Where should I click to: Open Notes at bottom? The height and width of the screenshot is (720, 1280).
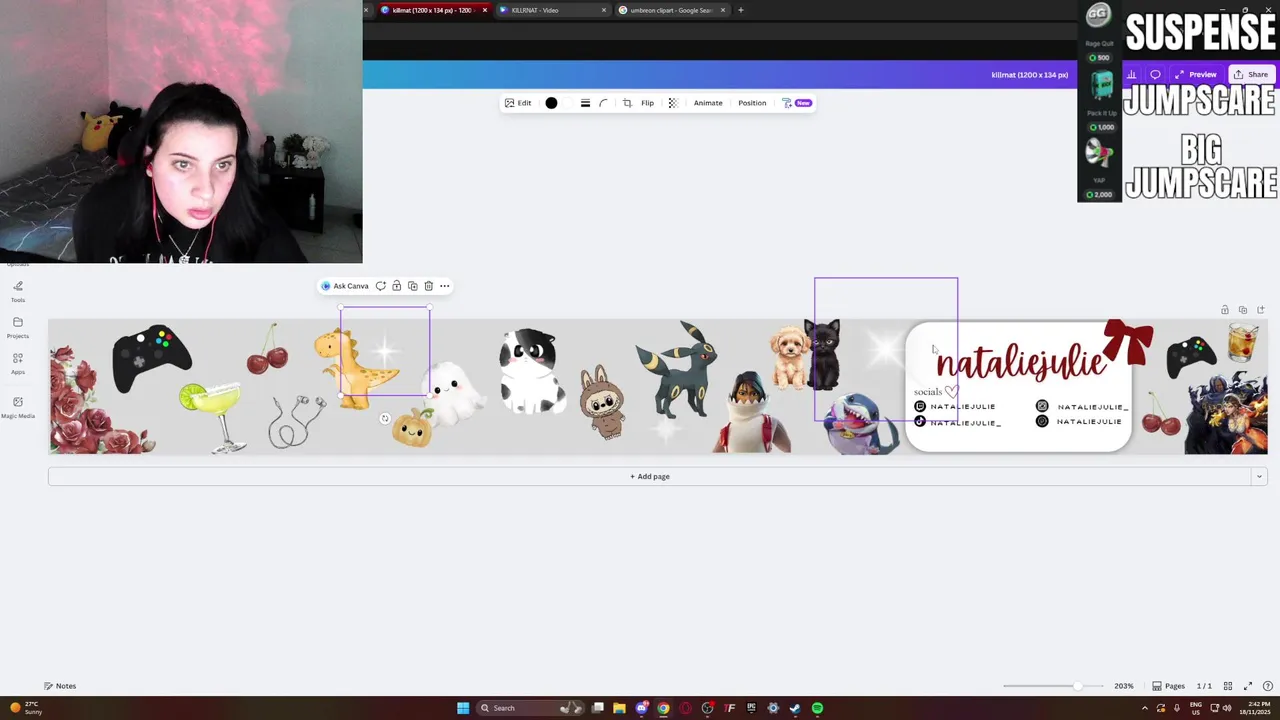pos(60,686)
